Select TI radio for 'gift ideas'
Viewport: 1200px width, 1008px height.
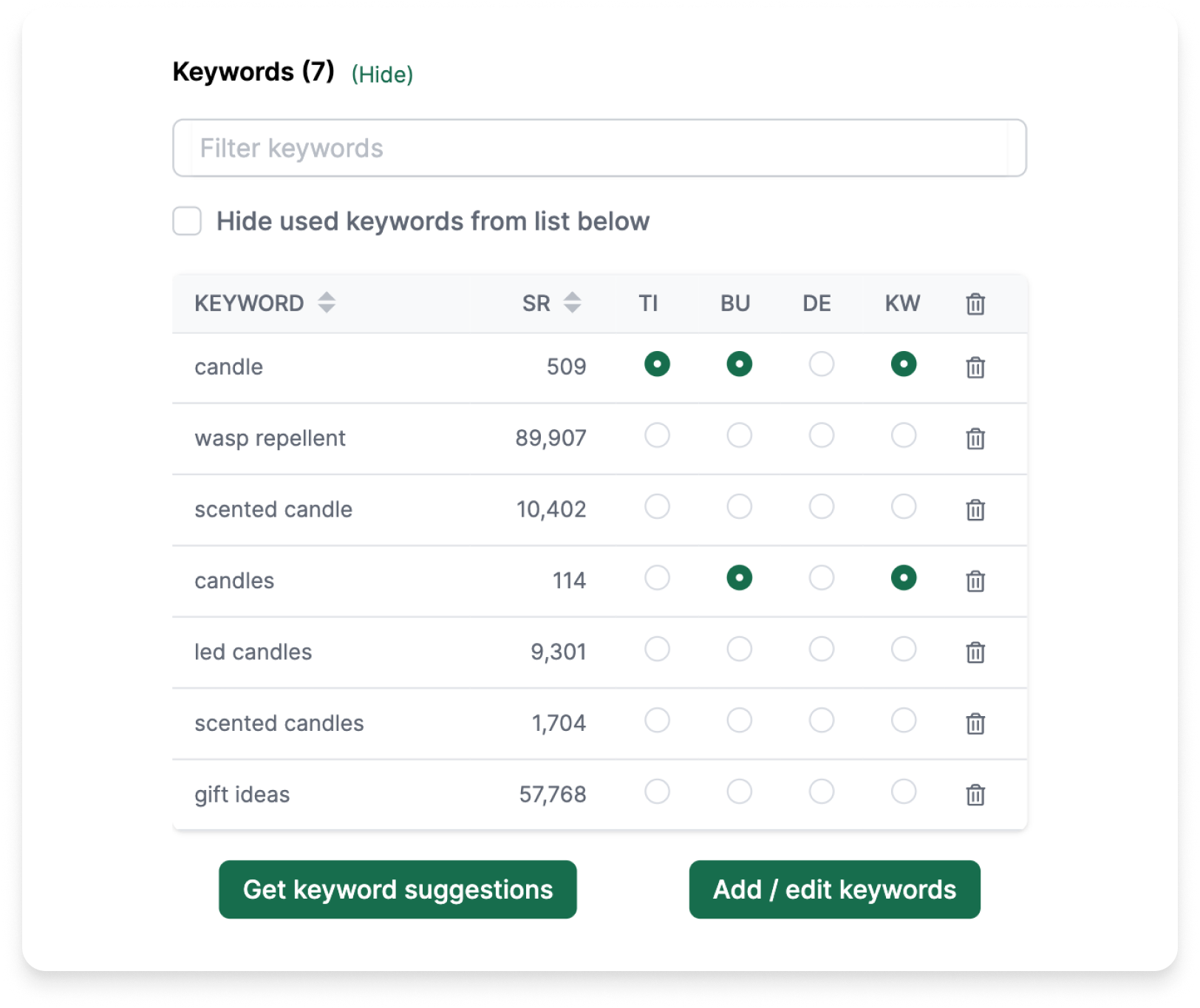[657, 791]
